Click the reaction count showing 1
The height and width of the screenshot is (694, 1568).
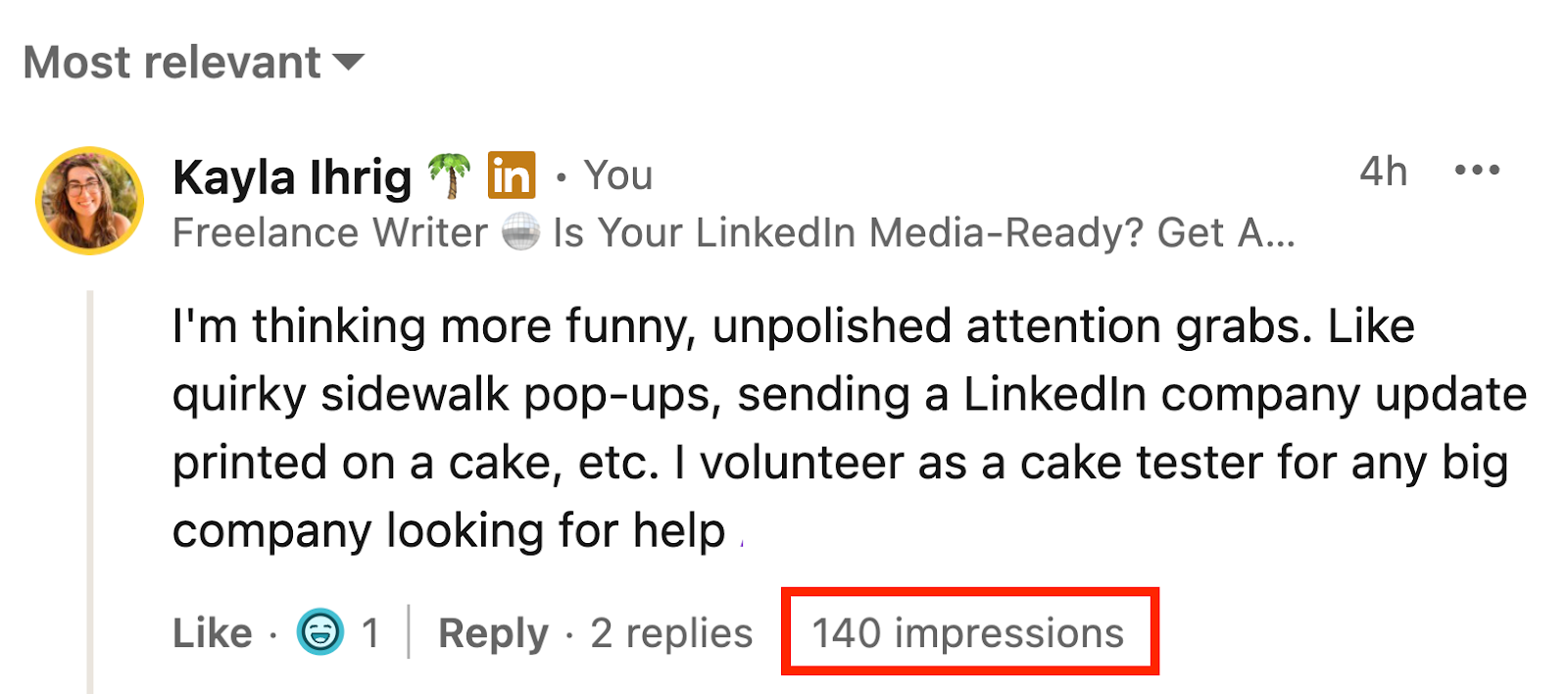tap(370, 632)
